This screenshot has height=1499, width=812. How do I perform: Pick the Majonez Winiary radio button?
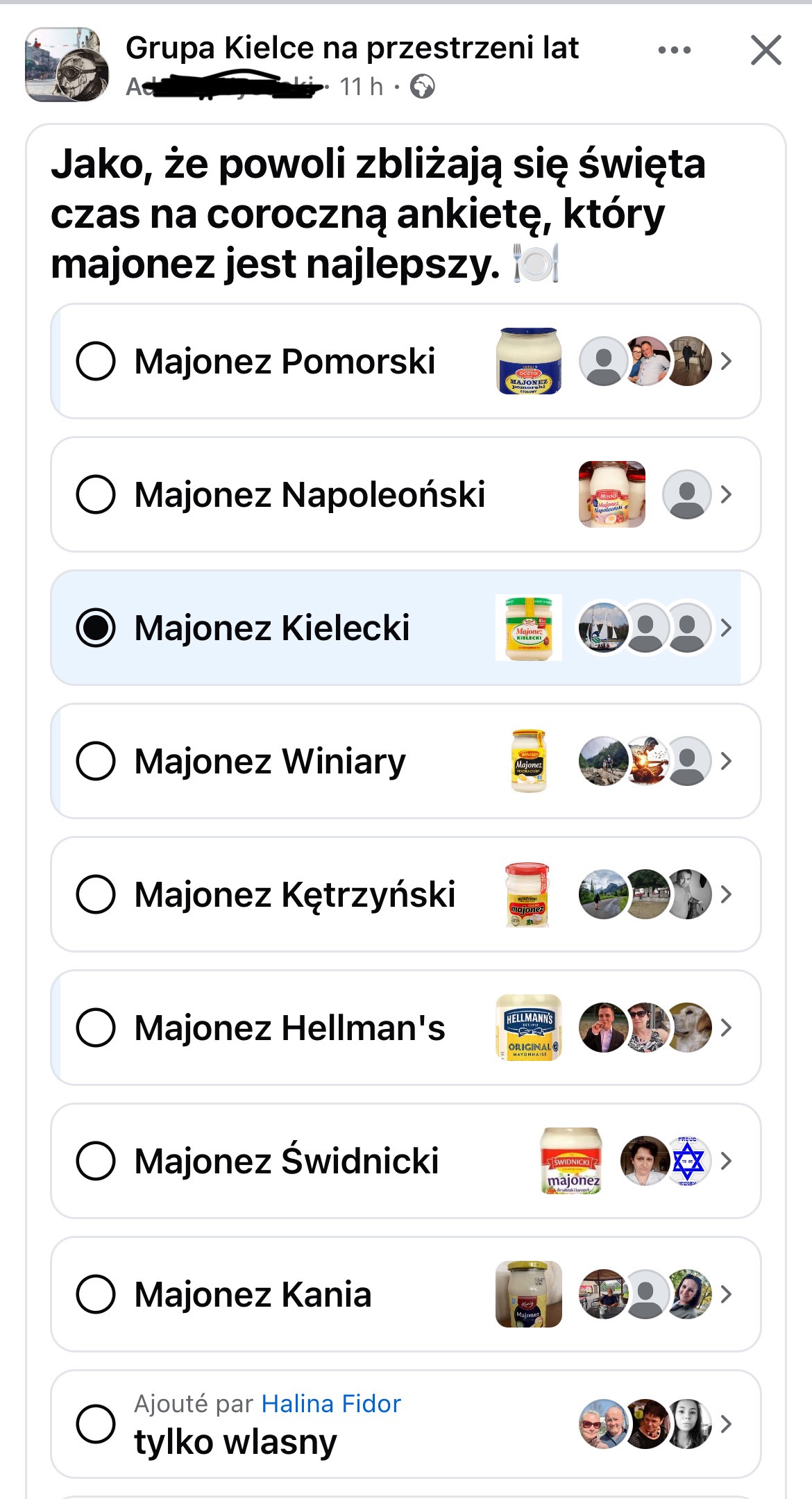(x=96, y=761)
